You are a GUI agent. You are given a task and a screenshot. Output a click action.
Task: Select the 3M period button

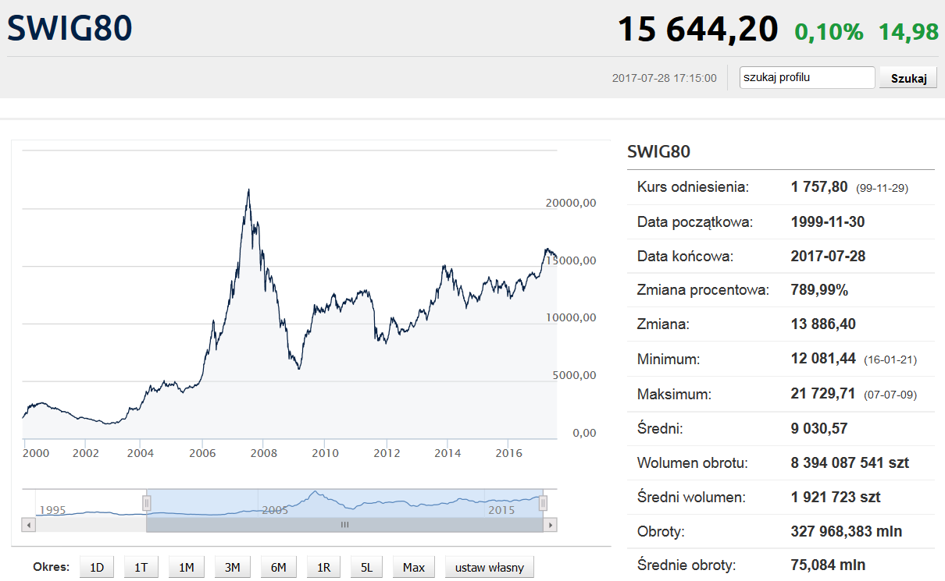tap(232, 567)
